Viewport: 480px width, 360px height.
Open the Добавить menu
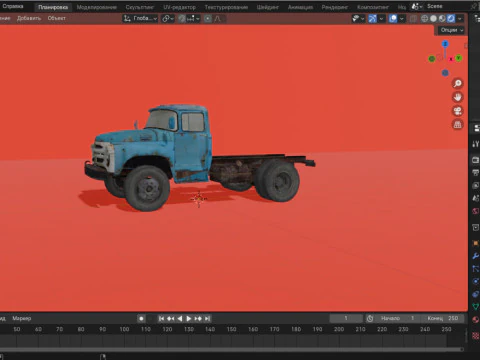[29, 18]
